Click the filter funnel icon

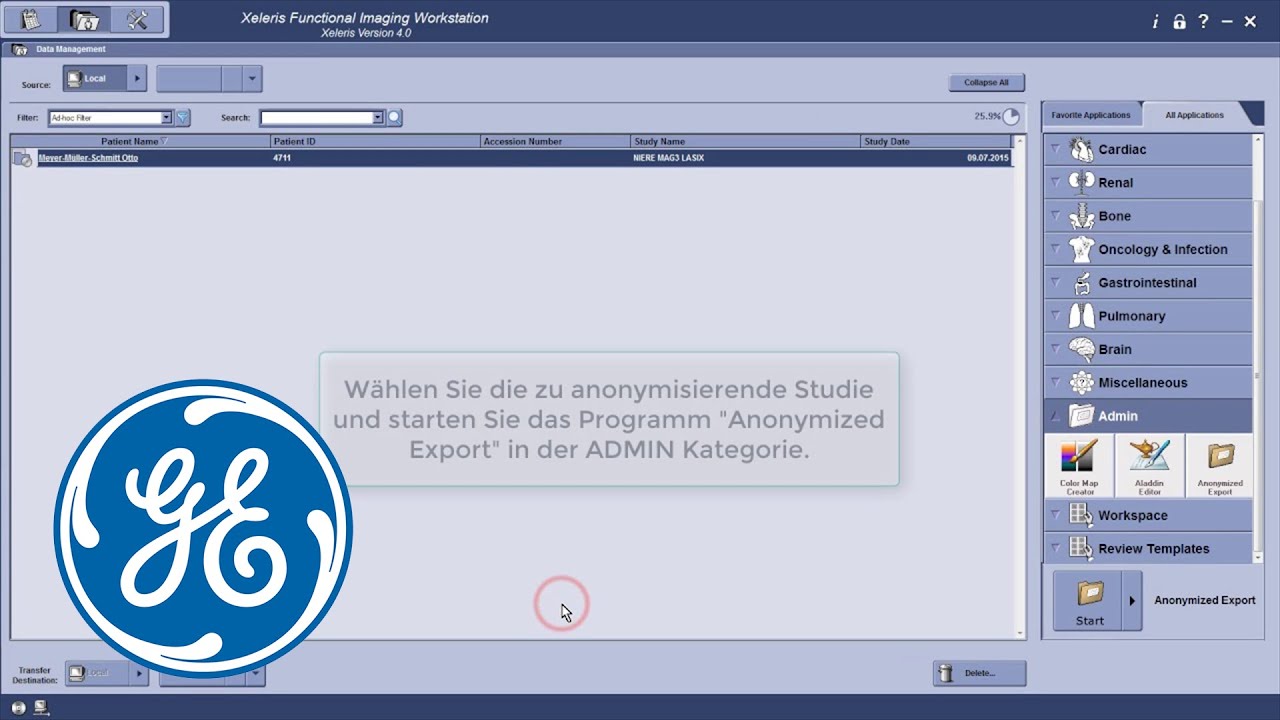tap(182, 118)
